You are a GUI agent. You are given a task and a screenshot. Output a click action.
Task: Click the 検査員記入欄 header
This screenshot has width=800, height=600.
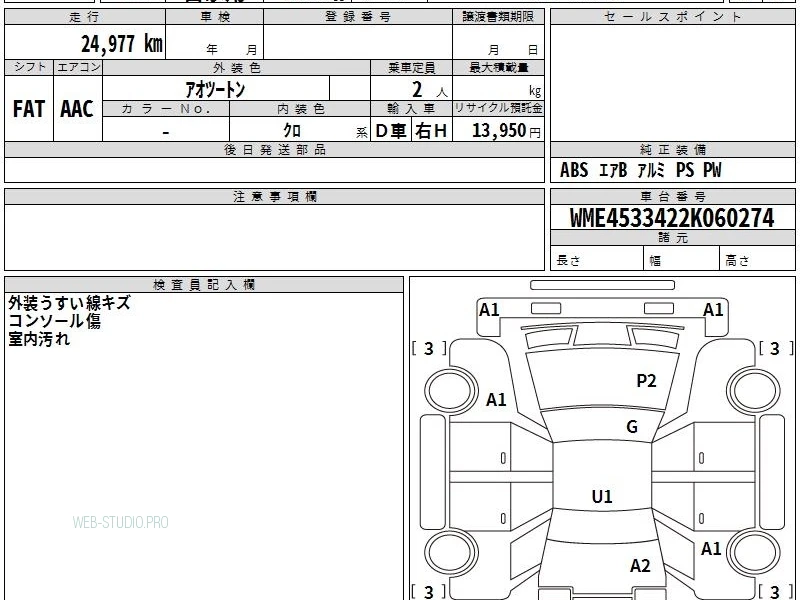[204, 285]
